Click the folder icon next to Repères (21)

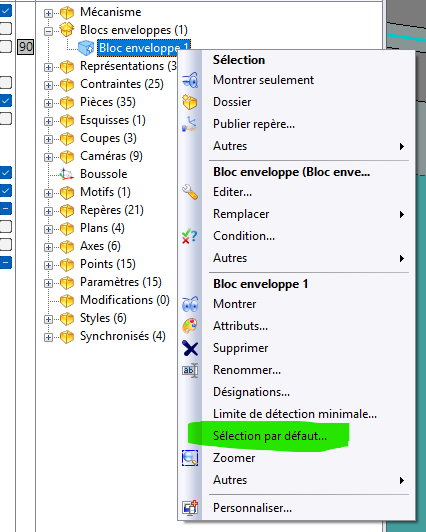pos(67,210)
